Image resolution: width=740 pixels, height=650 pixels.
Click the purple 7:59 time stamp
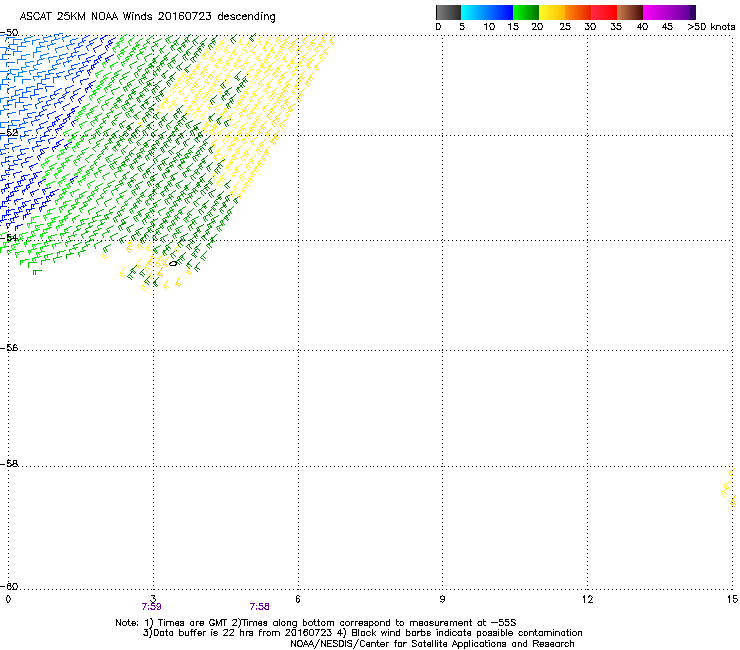pyautogui.click(x=151, y=607)
